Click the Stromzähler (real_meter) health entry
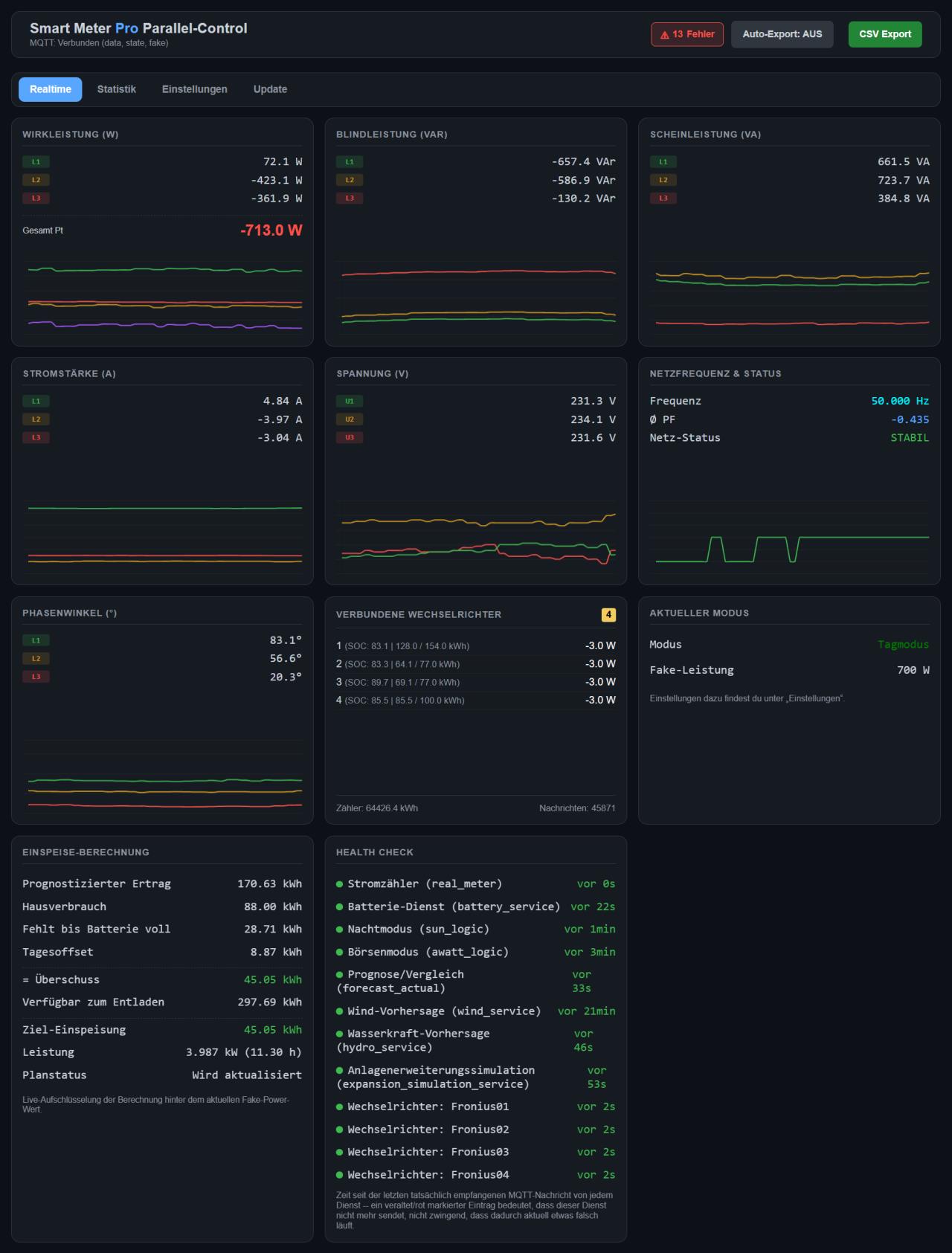Viewport: 952px width, 1253px height. (x=476, y=884)
